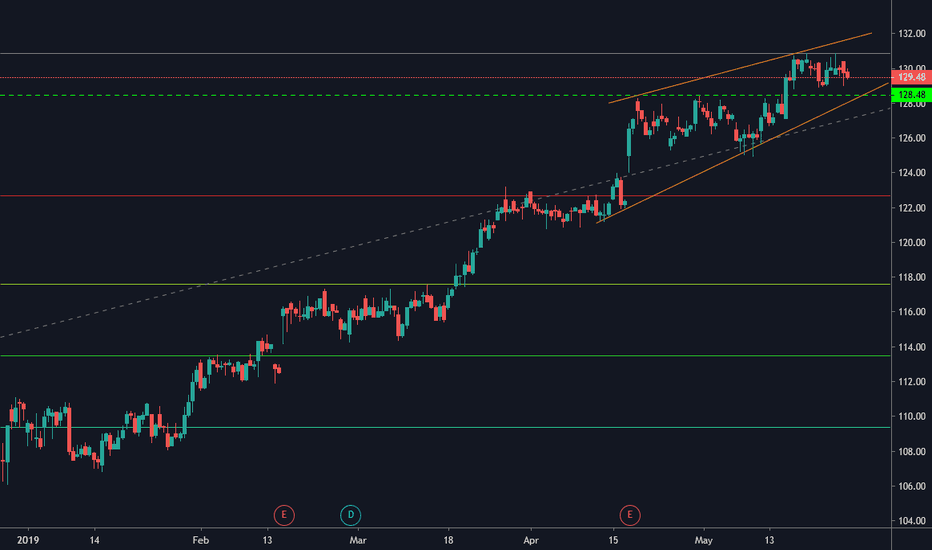This screenshot has width=932, height=550.
Task: Click the 110.00 price axis label
Action: 912,417
